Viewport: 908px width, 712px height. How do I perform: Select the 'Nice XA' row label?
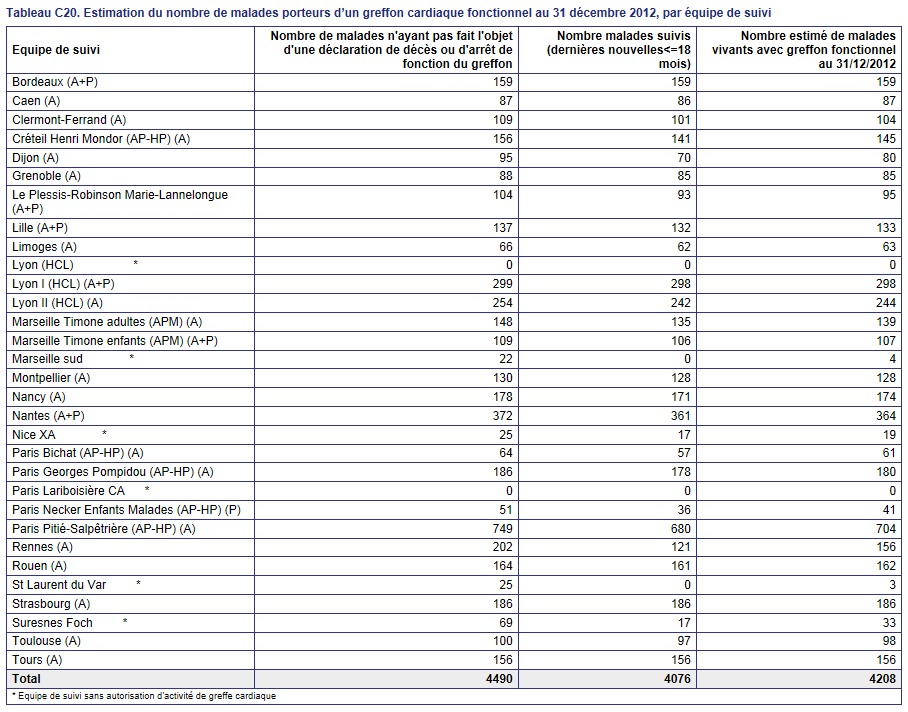click(34, 435)
